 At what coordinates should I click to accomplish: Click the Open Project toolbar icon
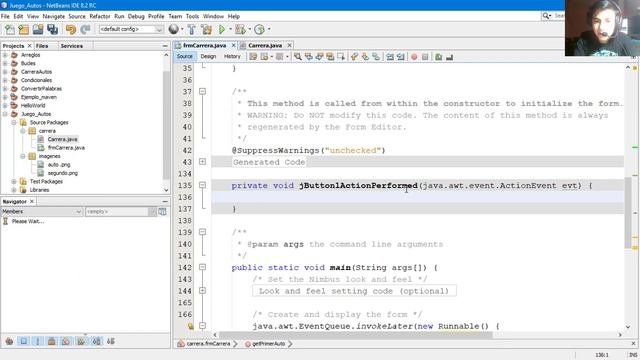pyautogui.click(x=38, y=29)
